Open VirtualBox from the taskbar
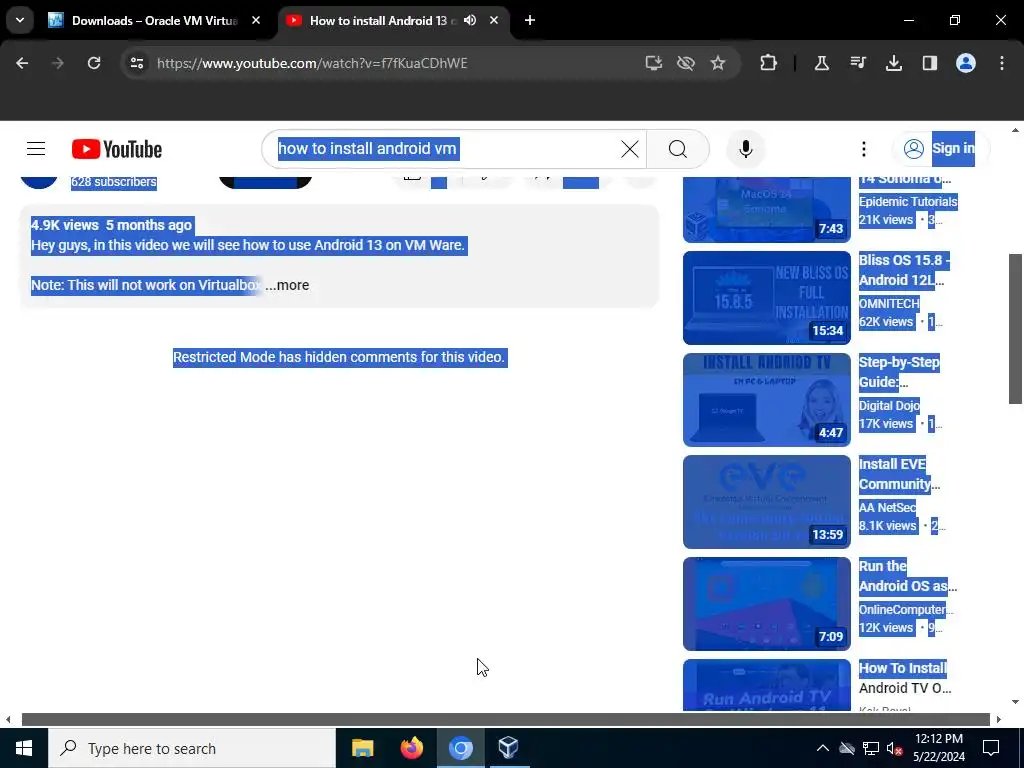 508,748
